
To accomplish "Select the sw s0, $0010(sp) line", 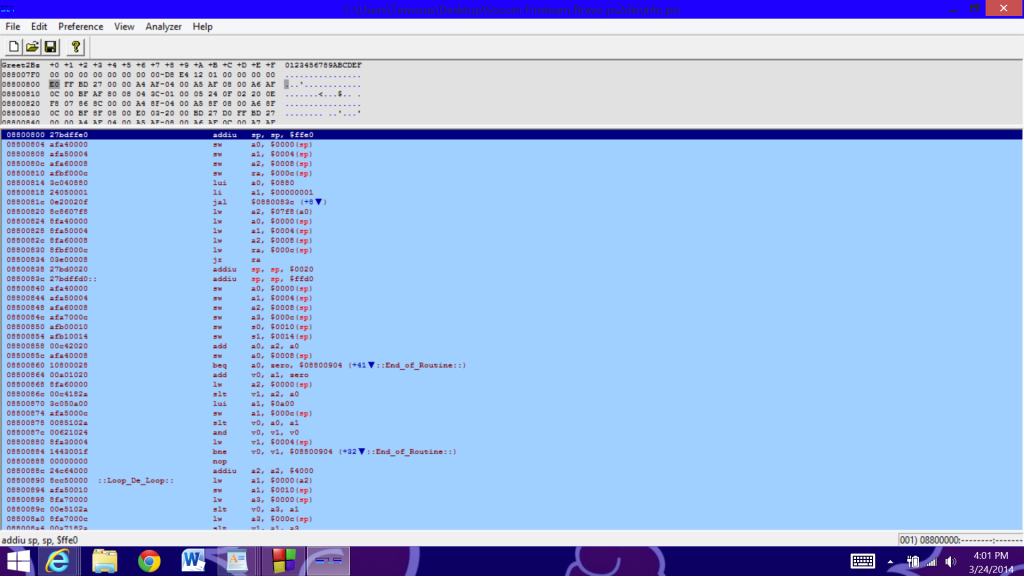I will tap(511, 327).
